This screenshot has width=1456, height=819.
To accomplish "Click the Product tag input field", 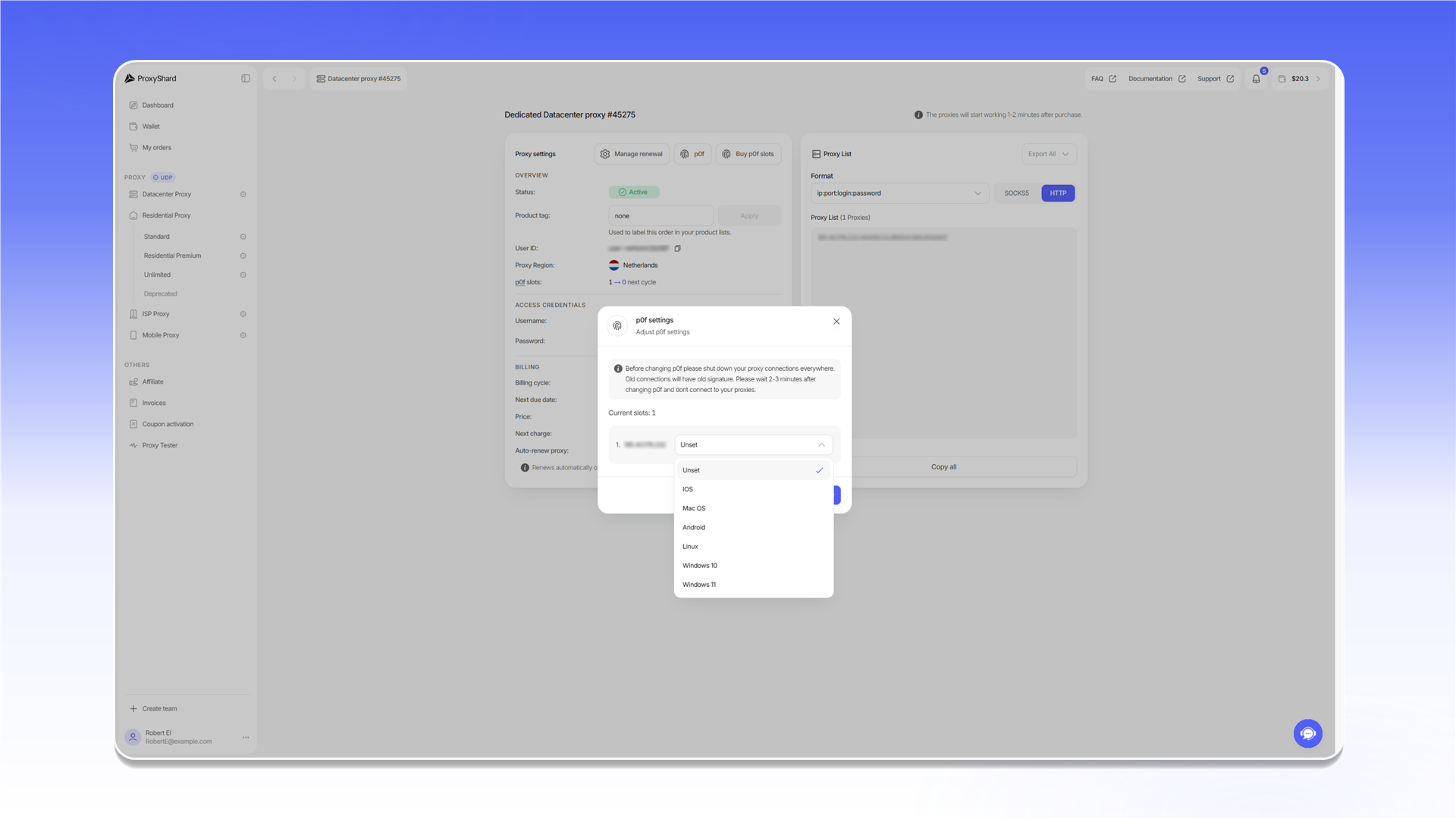I will [660, 216].
